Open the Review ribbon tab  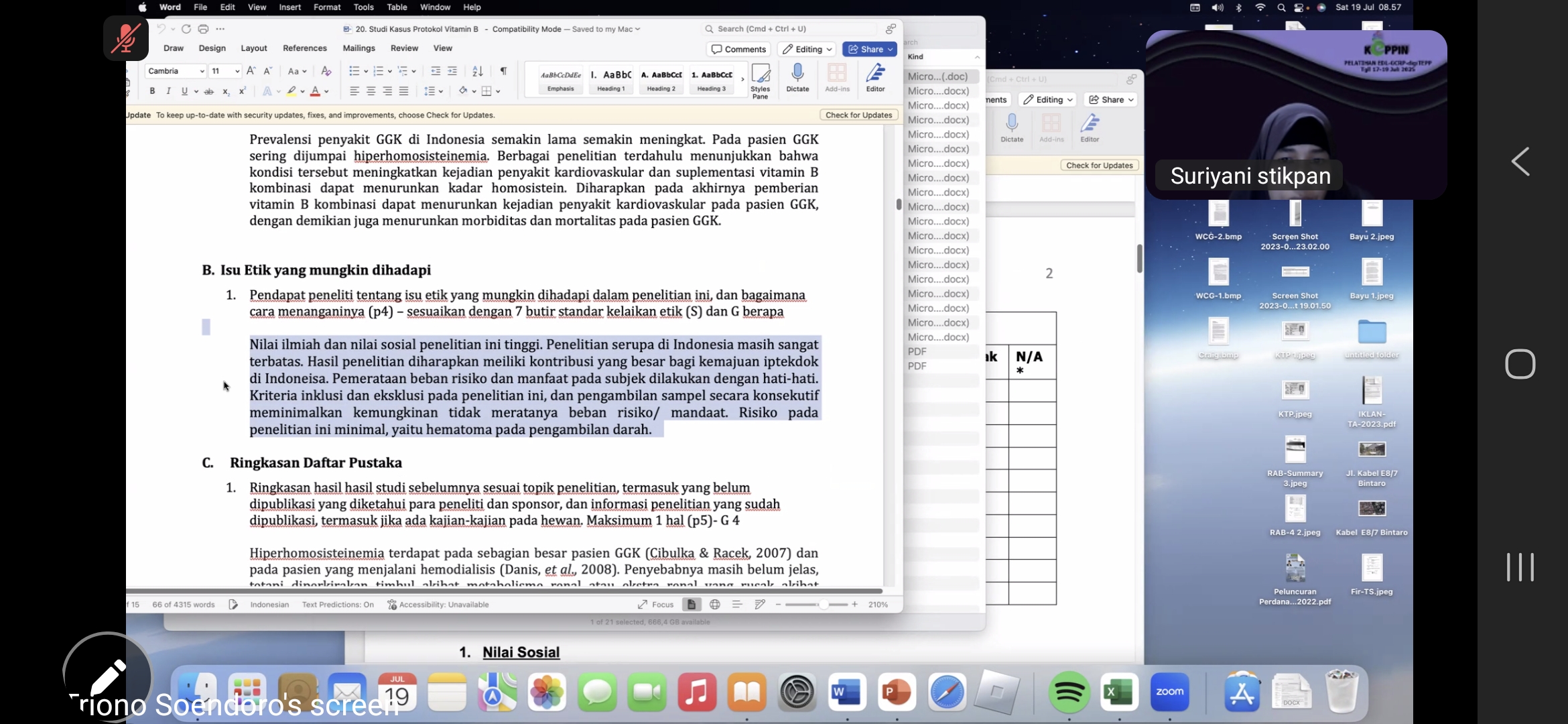click(404, 48)
